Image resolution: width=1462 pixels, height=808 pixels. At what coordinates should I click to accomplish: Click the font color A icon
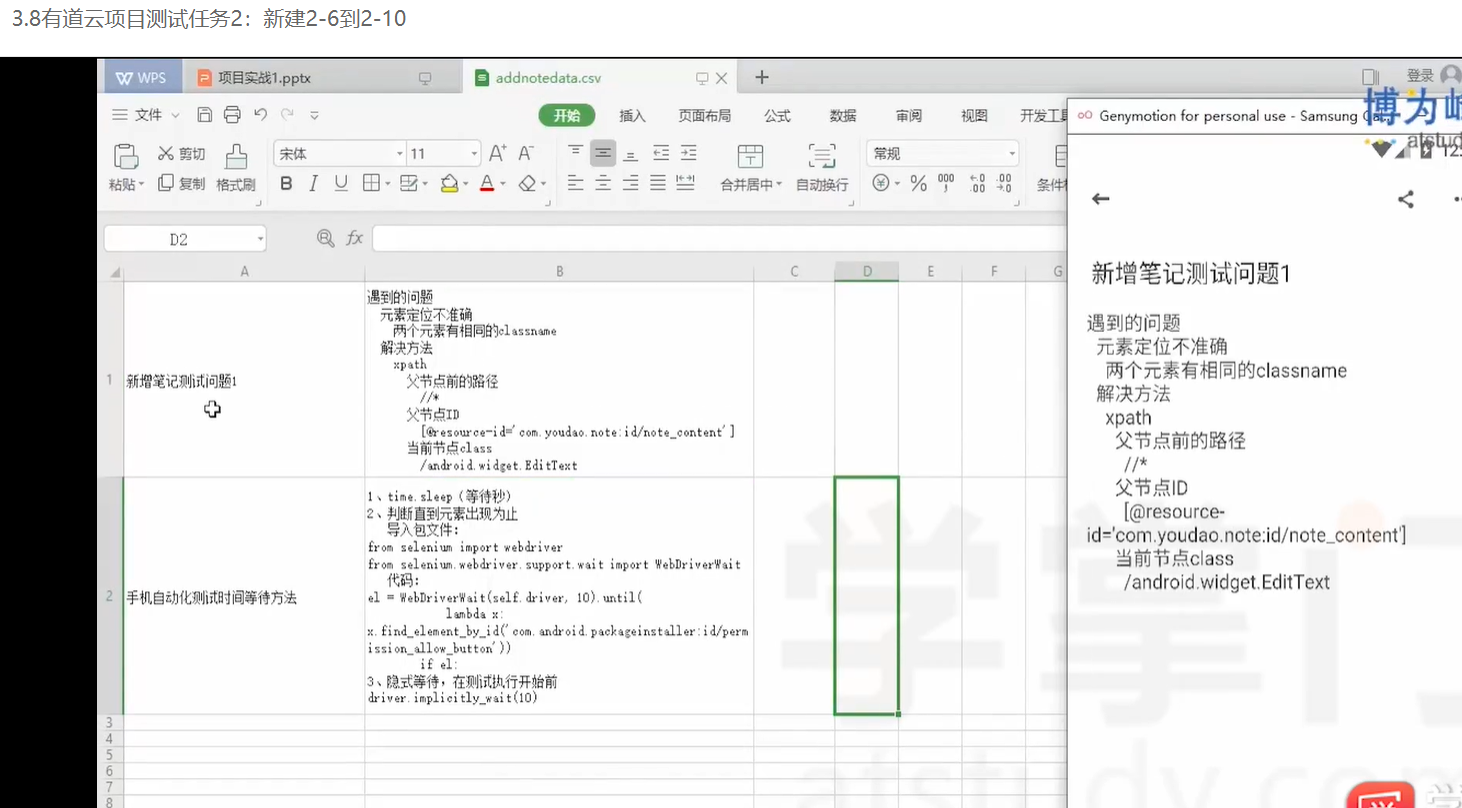(x=486, y=183)
